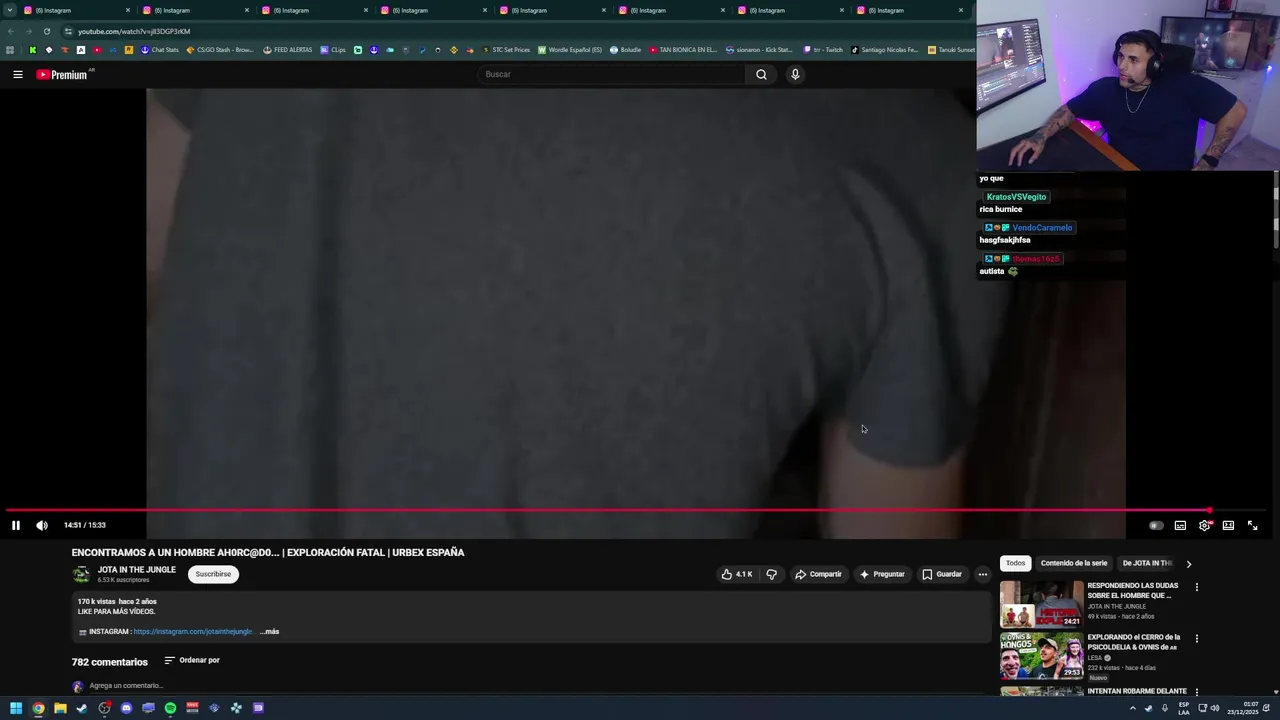Open Chrome from the taskbar
This screenshot has height=720, width=1280.
(38, 708)
